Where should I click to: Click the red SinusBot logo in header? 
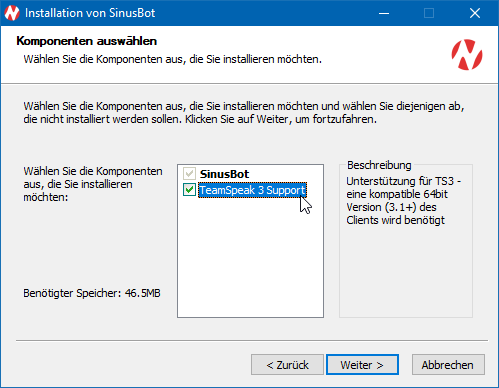(x=467, y=55)
